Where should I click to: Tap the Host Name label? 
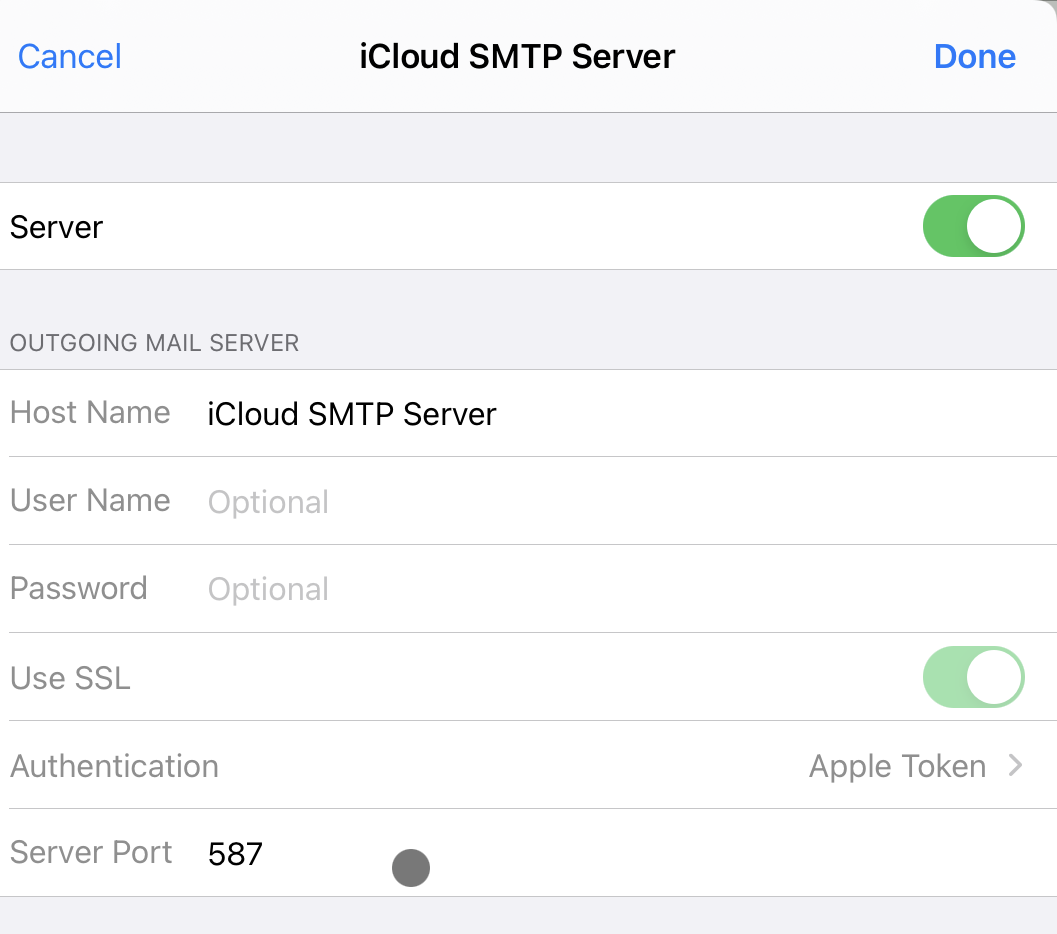tap(90, 412)
